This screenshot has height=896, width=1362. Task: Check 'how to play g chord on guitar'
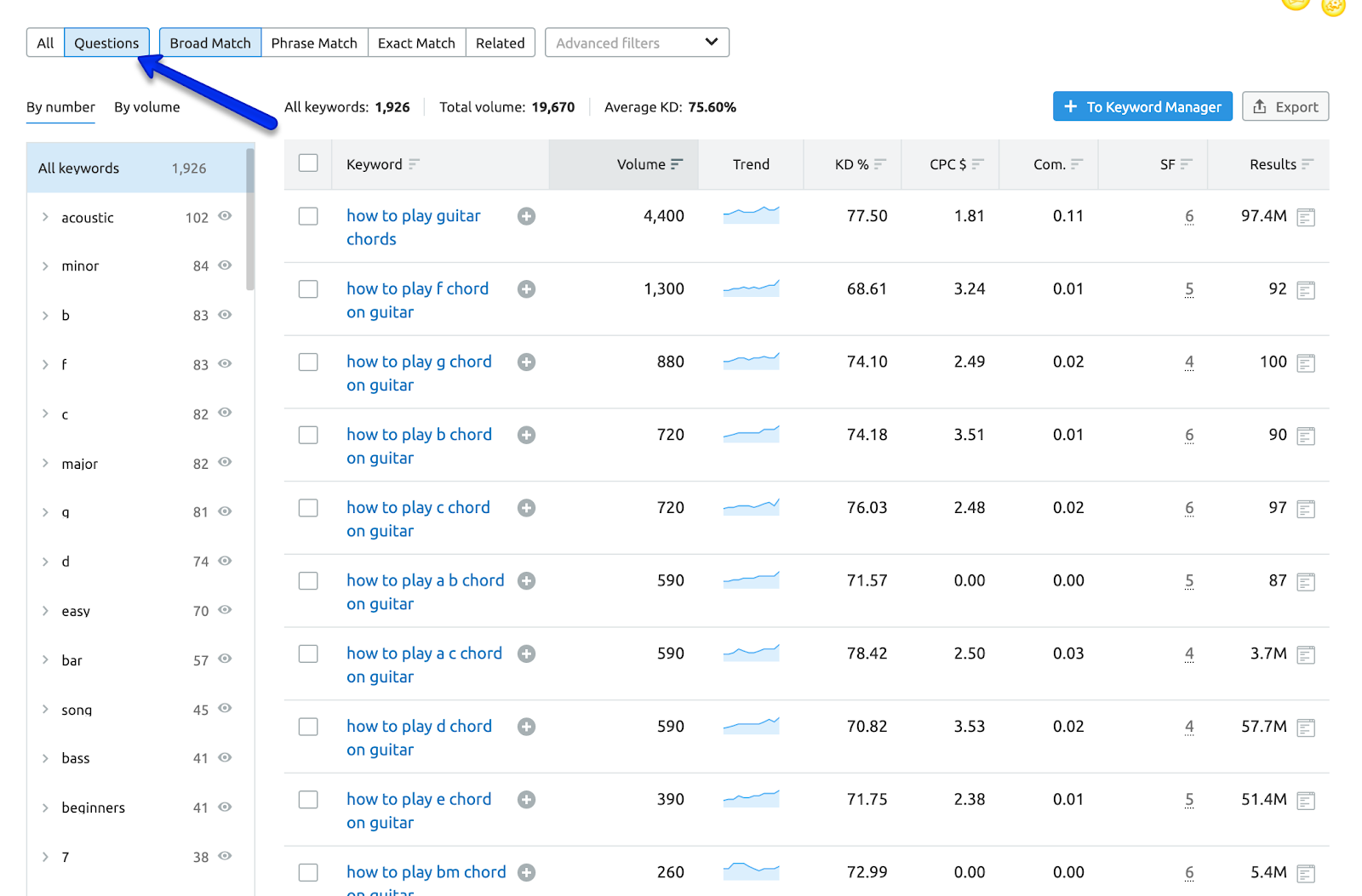[x=308, y=362]
